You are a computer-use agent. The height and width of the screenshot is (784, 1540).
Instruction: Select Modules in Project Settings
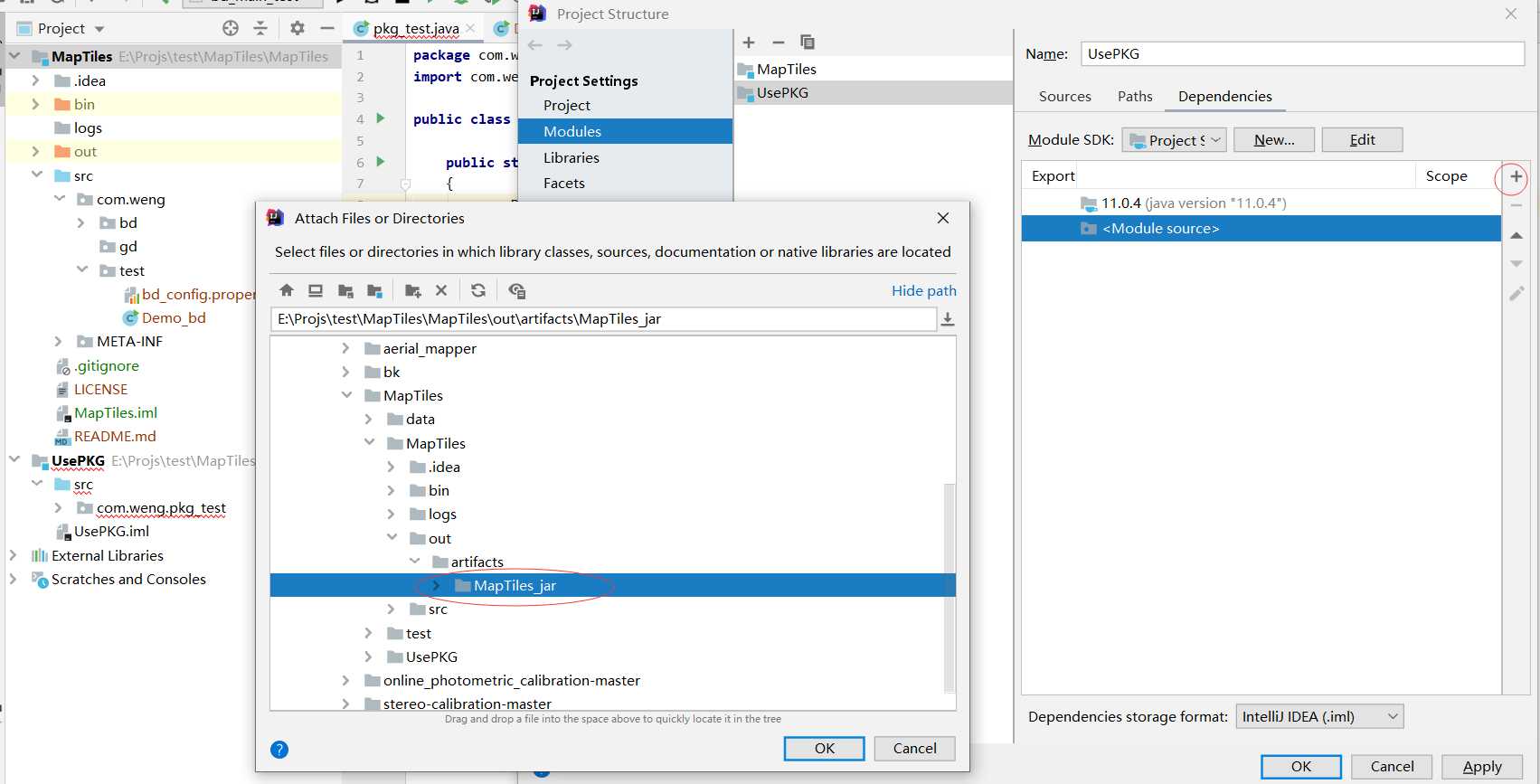625,131
